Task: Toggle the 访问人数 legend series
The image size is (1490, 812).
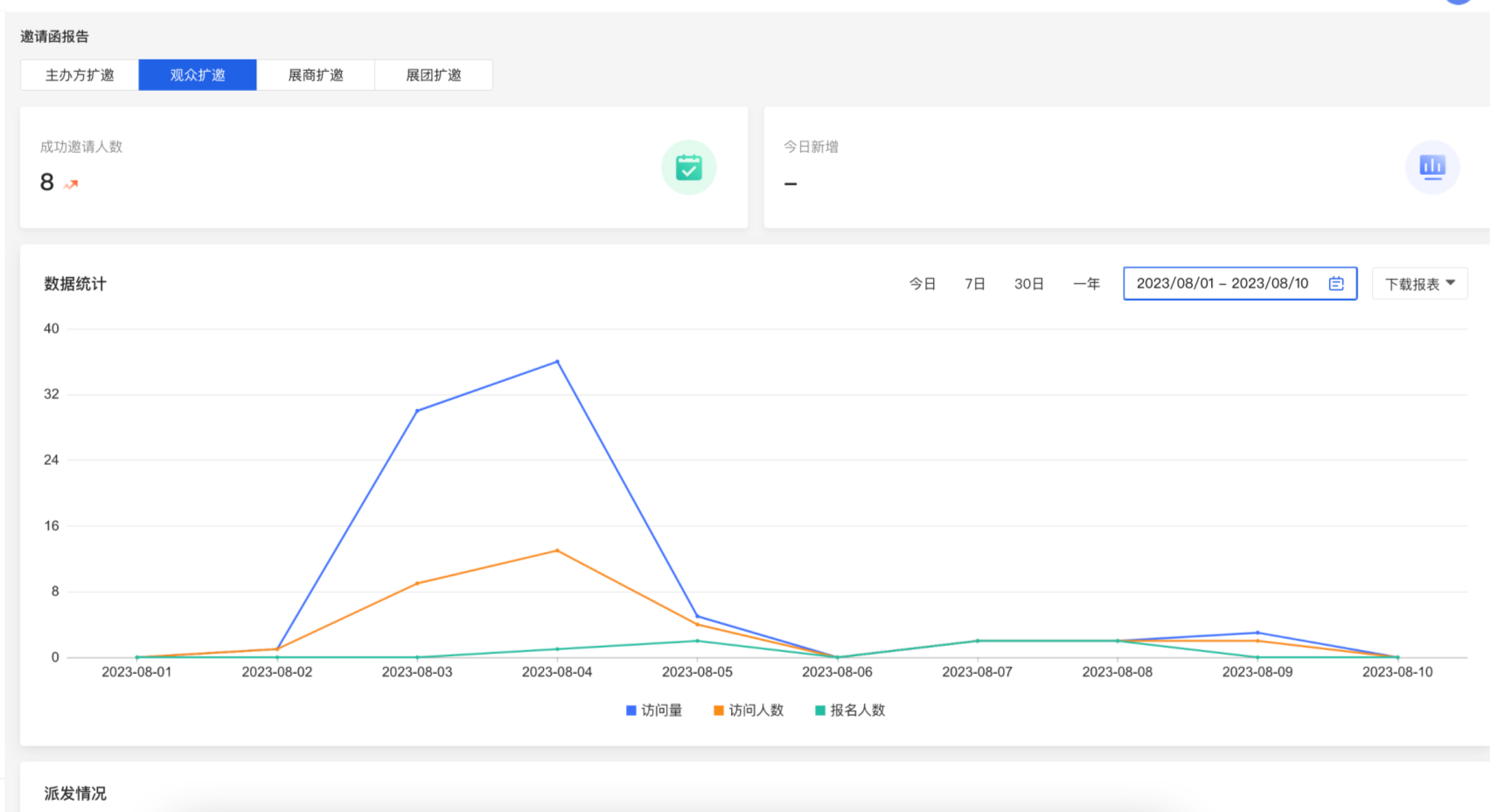Action: click(748, 711)
